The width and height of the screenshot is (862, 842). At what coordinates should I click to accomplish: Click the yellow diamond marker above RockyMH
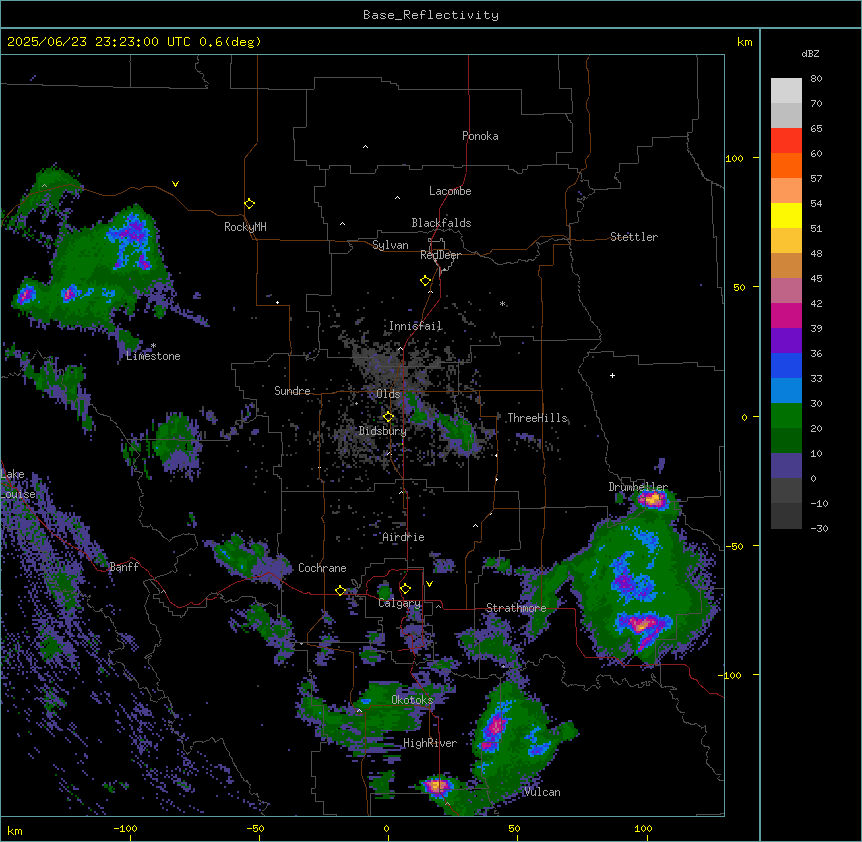click(249, 204)
